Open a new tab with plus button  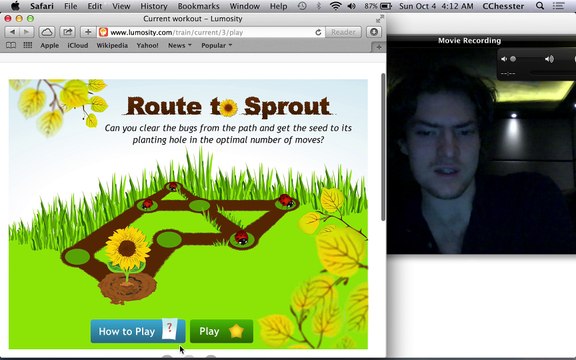(x=379, y=47)
